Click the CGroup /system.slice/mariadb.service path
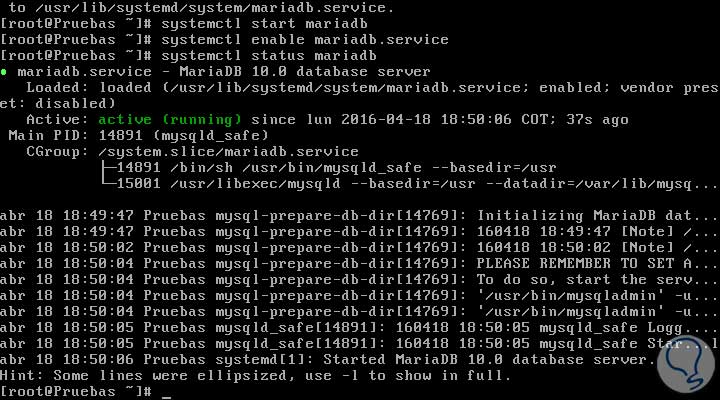 coord(216,151)
